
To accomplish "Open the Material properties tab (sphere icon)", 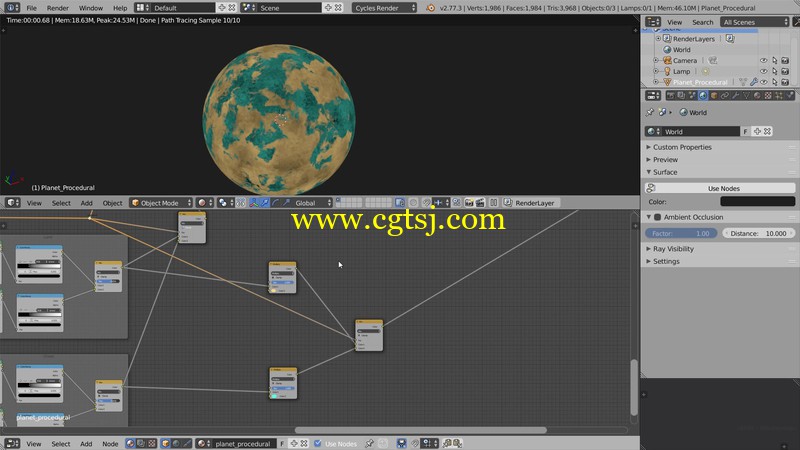I will [x=757, y=95].
